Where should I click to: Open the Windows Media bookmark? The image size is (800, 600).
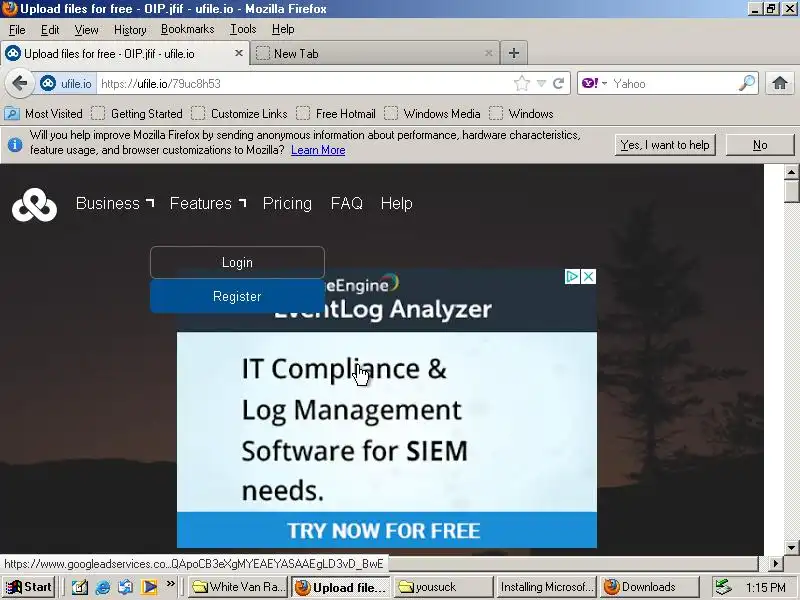(x=433, y=113)
